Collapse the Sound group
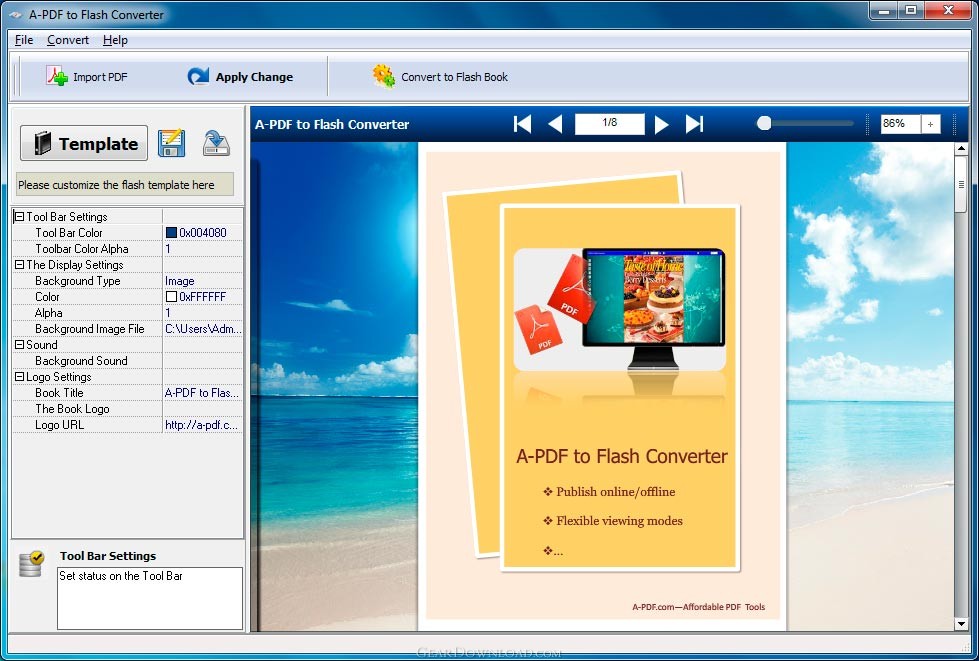 19,345
